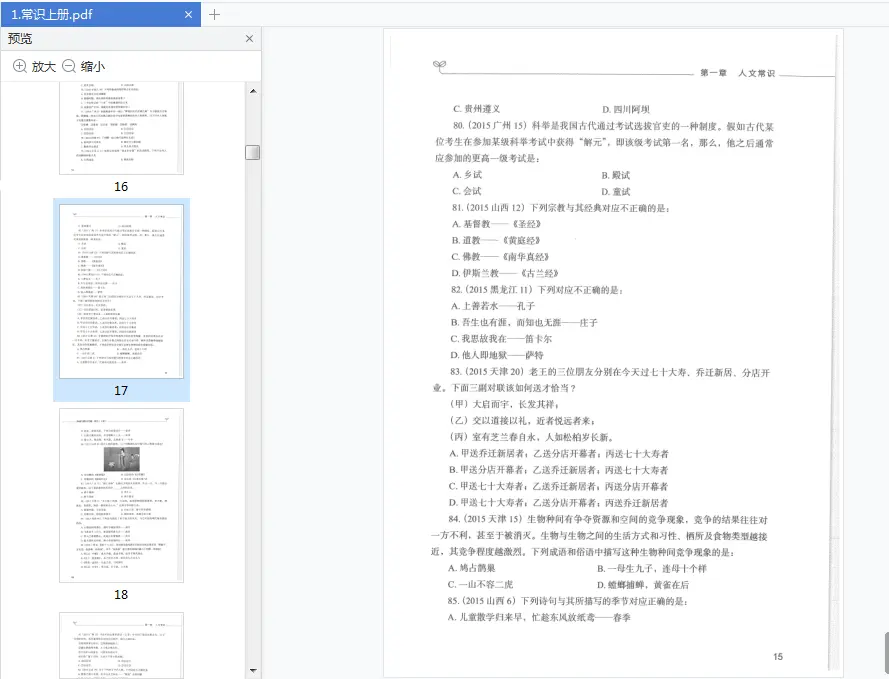Click the thumbnail panel scrollbar handle

coord(253,152)
